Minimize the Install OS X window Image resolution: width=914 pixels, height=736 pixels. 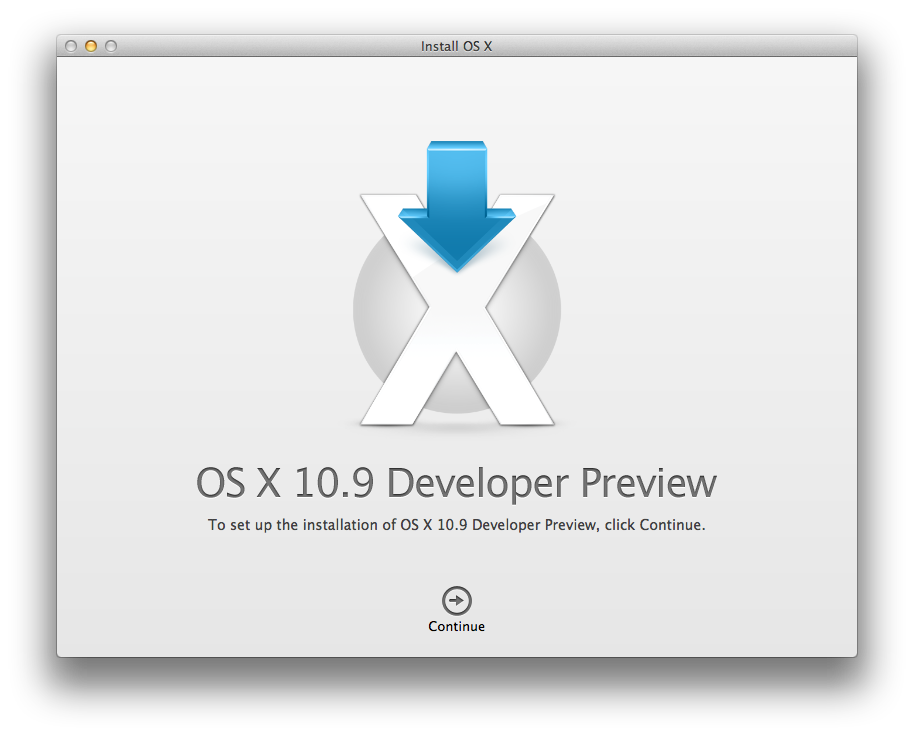click(x=91, y=46)
